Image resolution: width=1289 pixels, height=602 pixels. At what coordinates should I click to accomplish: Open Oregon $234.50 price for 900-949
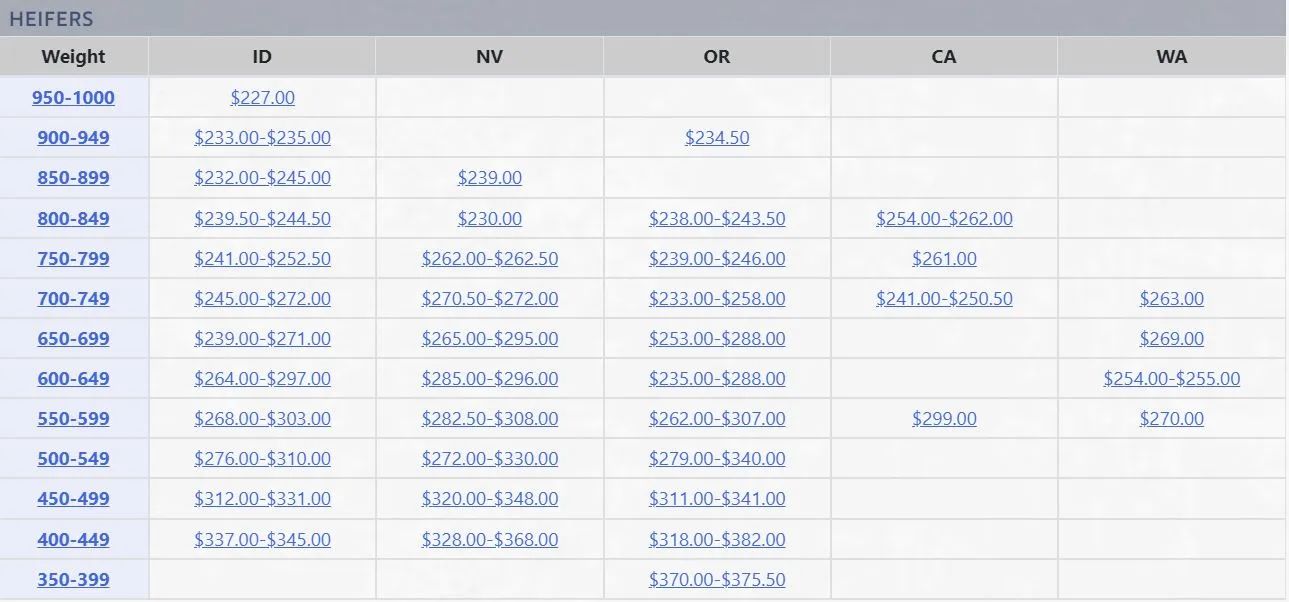tap(717, 138)
